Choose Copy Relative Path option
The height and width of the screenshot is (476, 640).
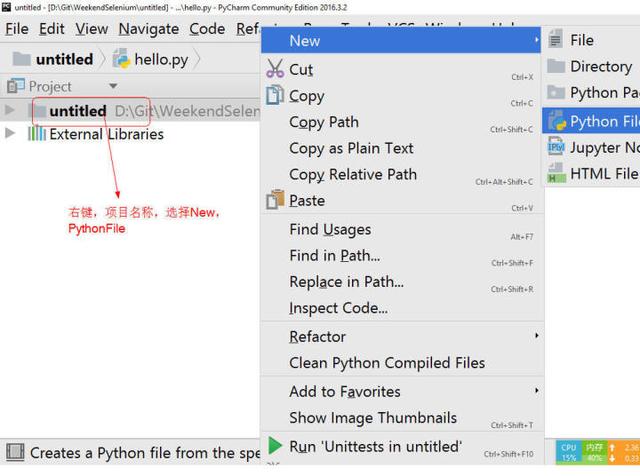(352, 174)
